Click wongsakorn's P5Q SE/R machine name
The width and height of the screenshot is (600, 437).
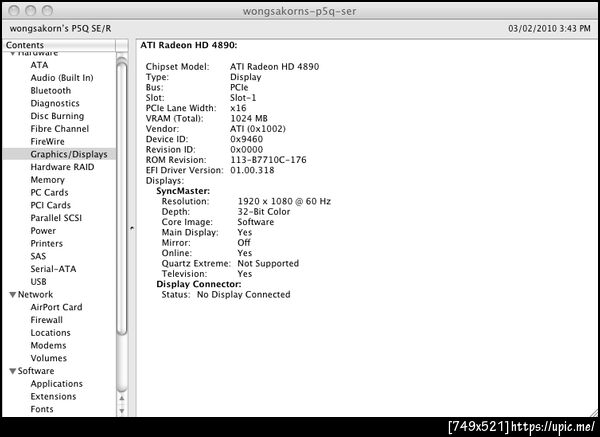60,29
